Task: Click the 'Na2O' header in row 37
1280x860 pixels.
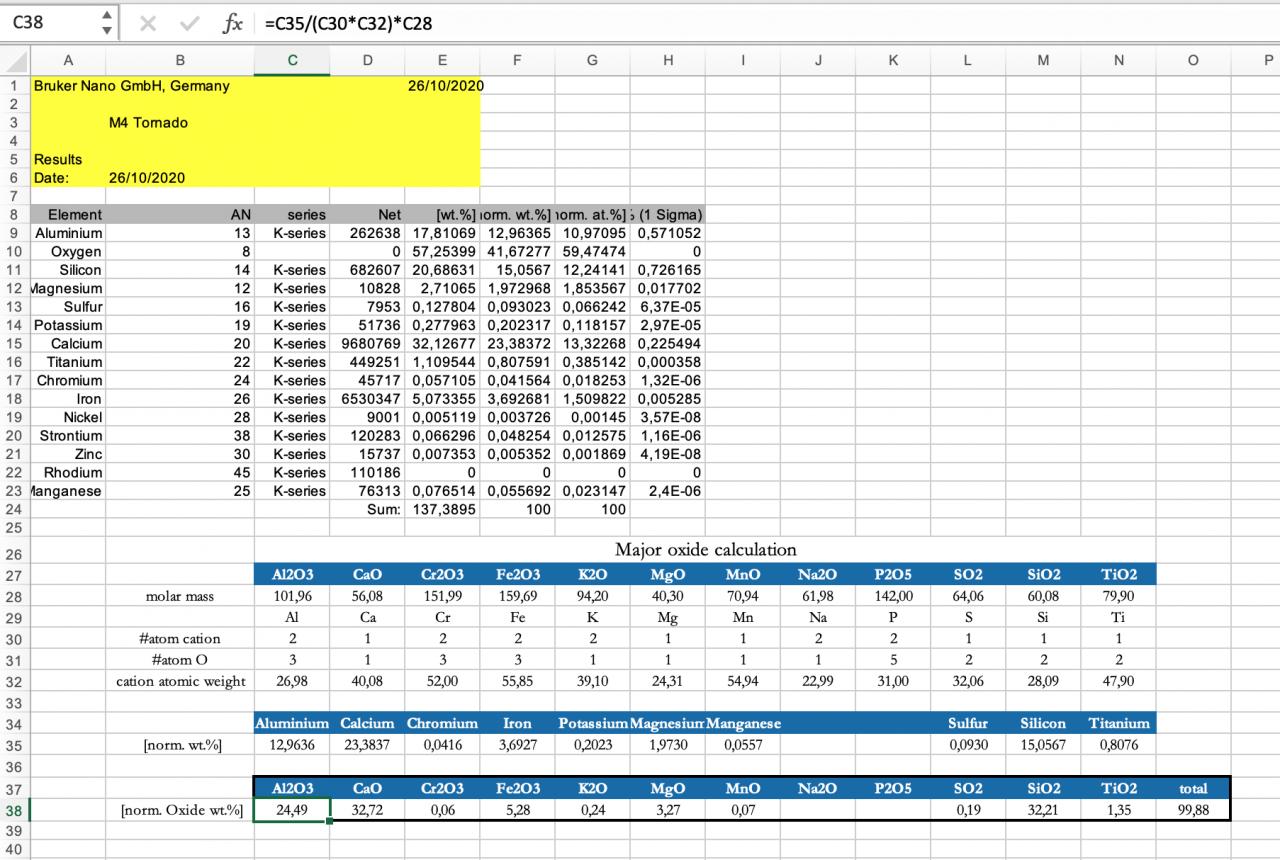Action: [x=818, y=788]
